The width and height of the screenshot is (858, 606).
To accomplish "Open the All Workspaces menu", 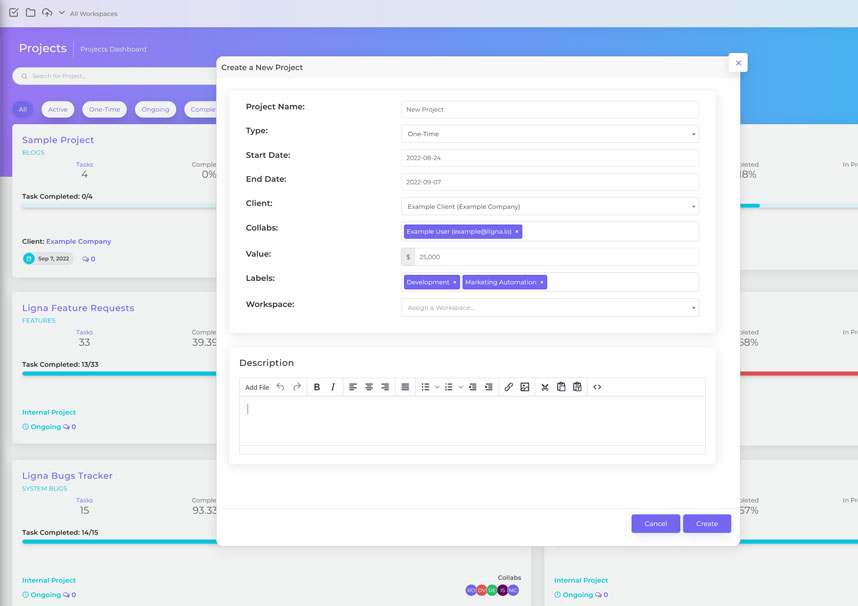I will point(92,12).
